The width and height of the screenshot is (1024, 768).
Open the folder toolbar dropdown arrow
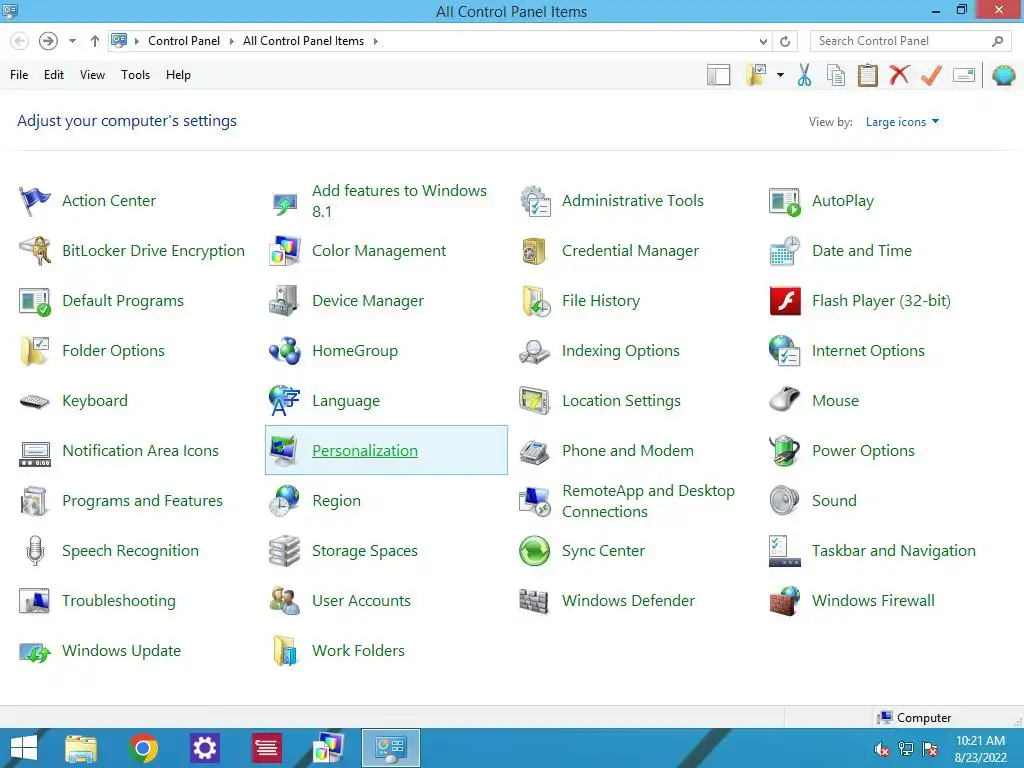[780, 75]
